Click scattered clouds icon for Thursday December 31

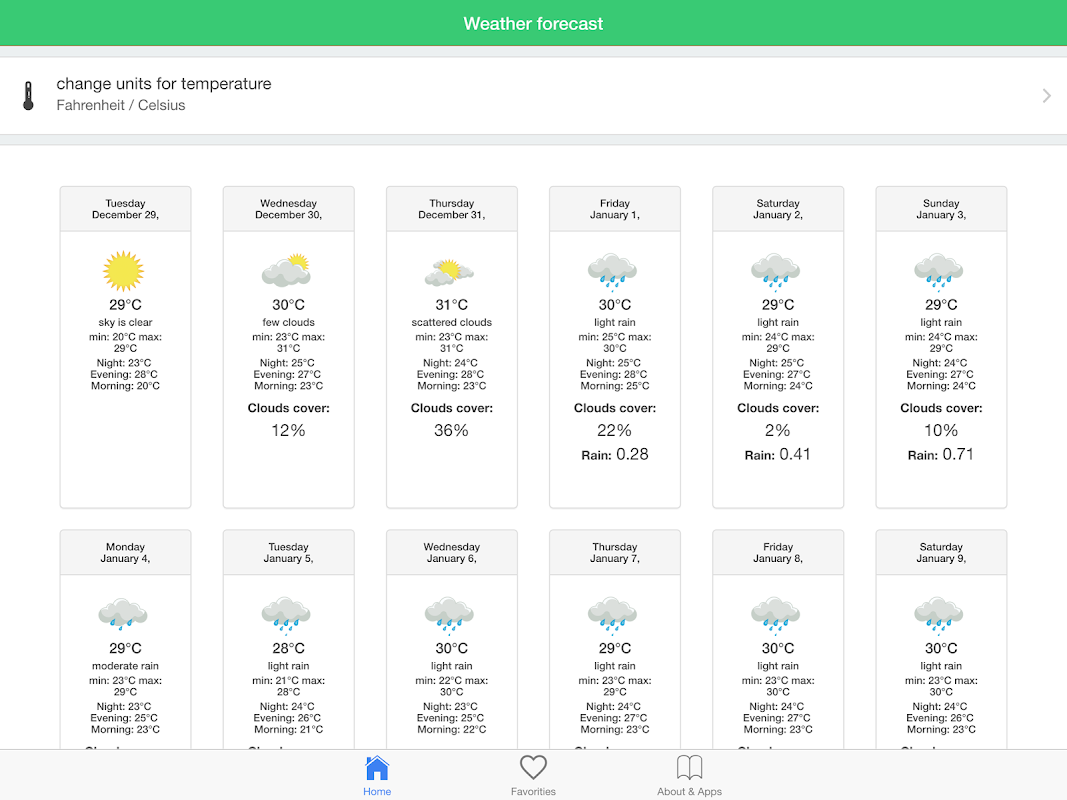pyautogui.click(x=449, y=272)
